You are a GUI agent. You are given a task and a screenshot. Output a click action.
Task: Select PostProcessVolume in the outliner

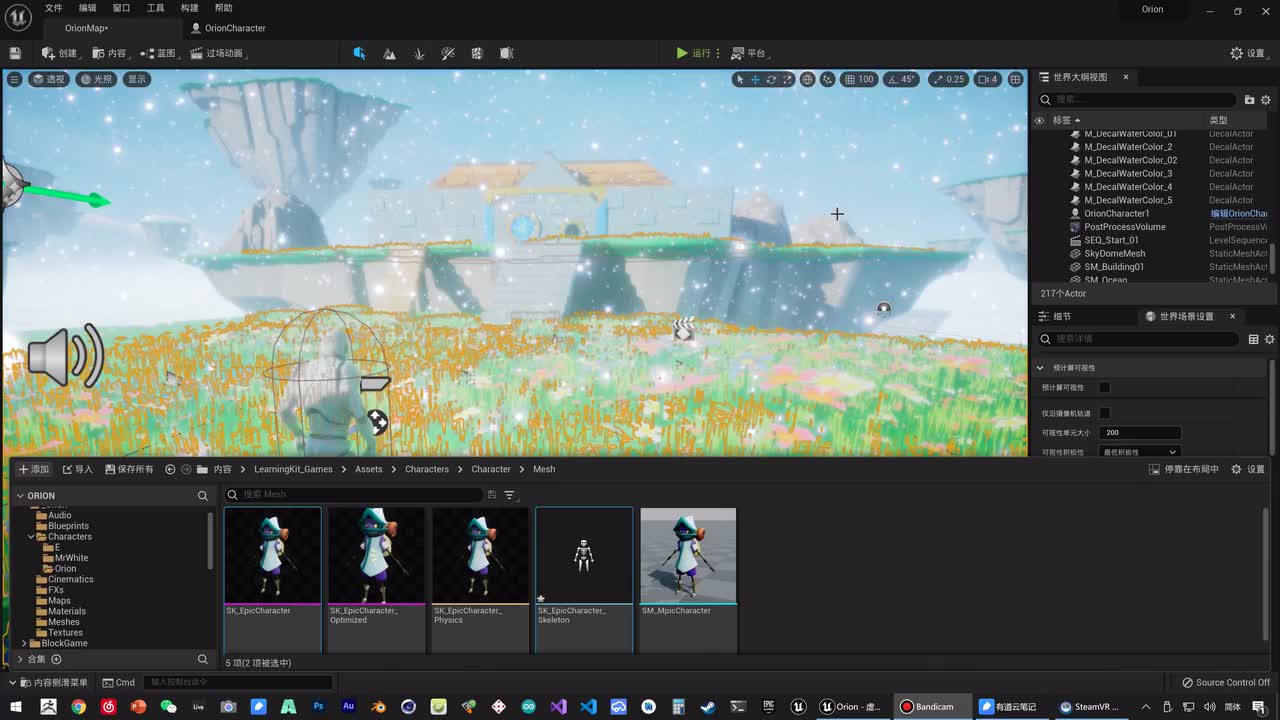point(1125,227)
